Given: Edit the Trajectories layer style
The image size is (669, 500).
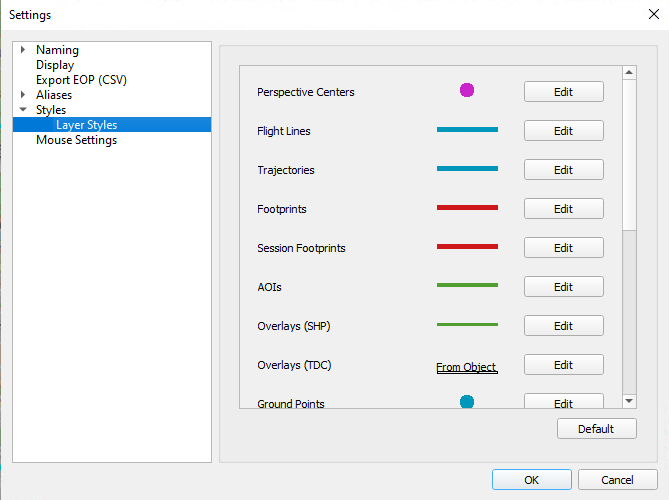Looking at the screenshot, I should pyautogui.click(x=563, y=170).
